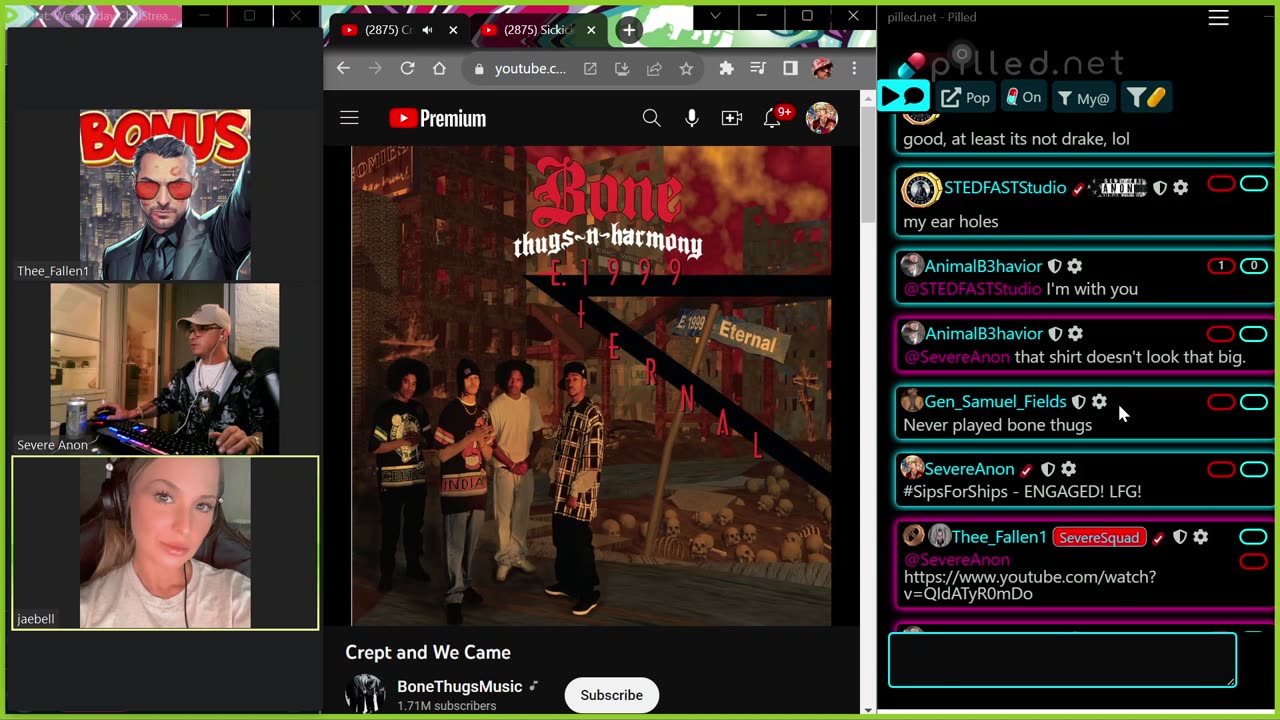Screen dimensions: 1280x720
Task: Click red pill on STEDFASTStudio message
Action: click(x=1221, y=184)
